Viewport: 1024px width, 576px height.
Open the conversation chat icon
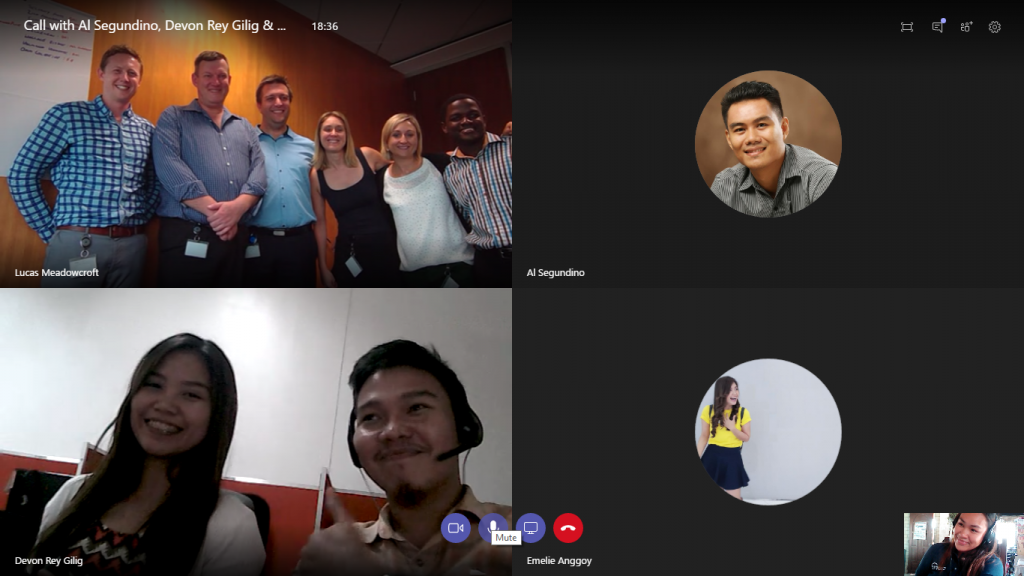tap(937, 27)
